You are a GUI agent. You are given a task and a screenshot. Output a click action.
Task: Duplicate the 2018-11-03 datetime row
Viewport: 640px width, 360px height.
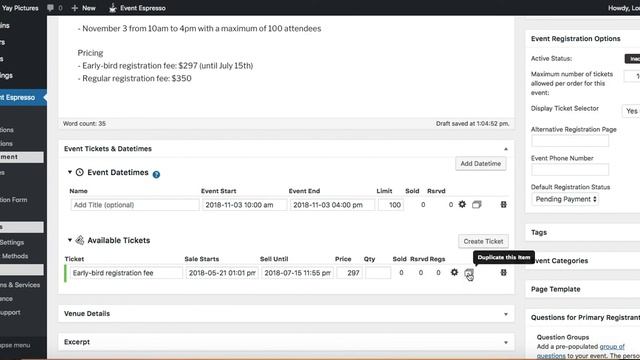coord(476,204)
